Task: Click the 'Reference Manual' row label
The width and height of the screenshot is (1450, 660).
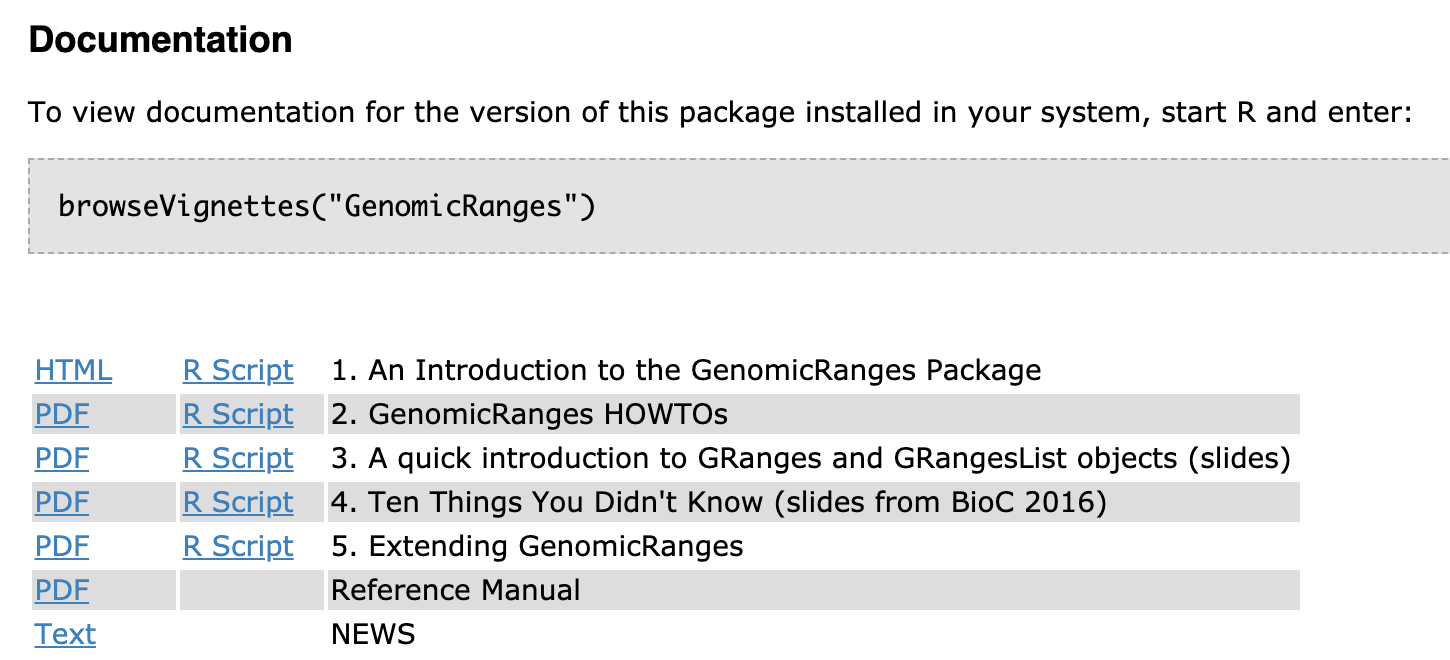Action: pyautogui.click(x=456, y=591)
